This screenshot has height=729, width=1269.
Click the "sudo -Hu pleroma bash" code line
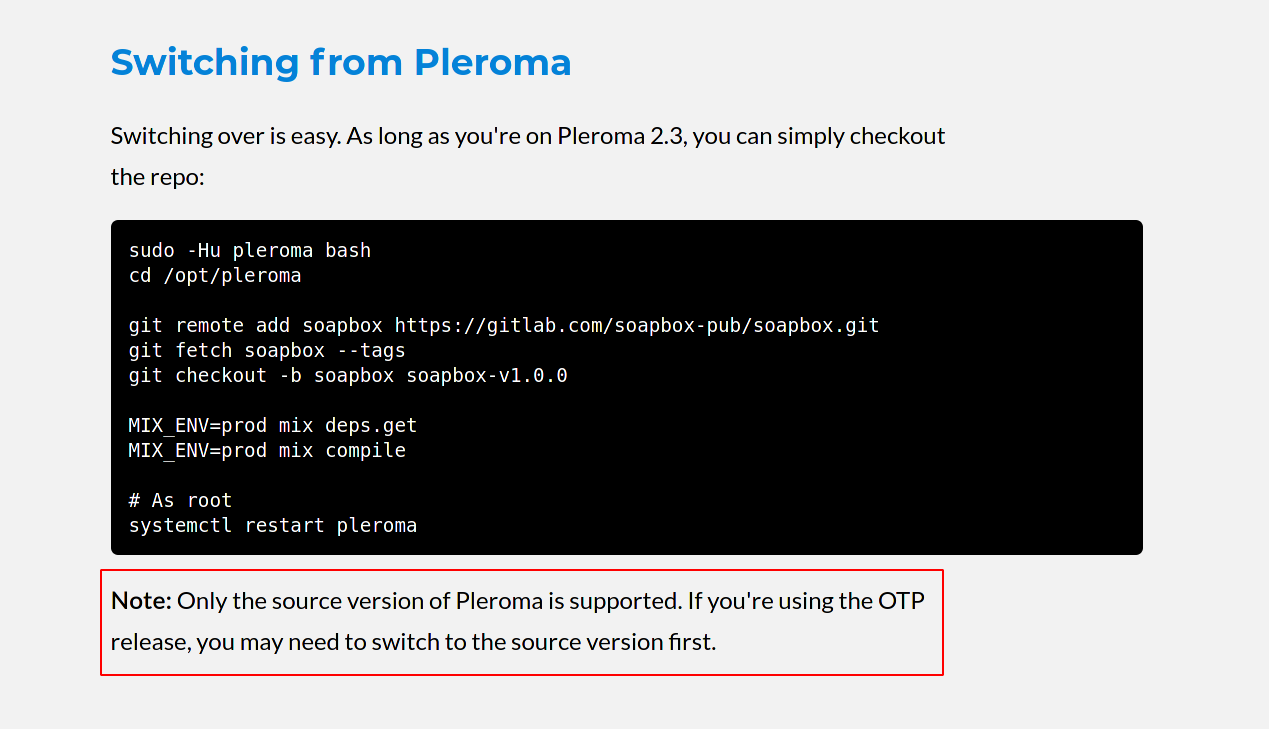250,250
